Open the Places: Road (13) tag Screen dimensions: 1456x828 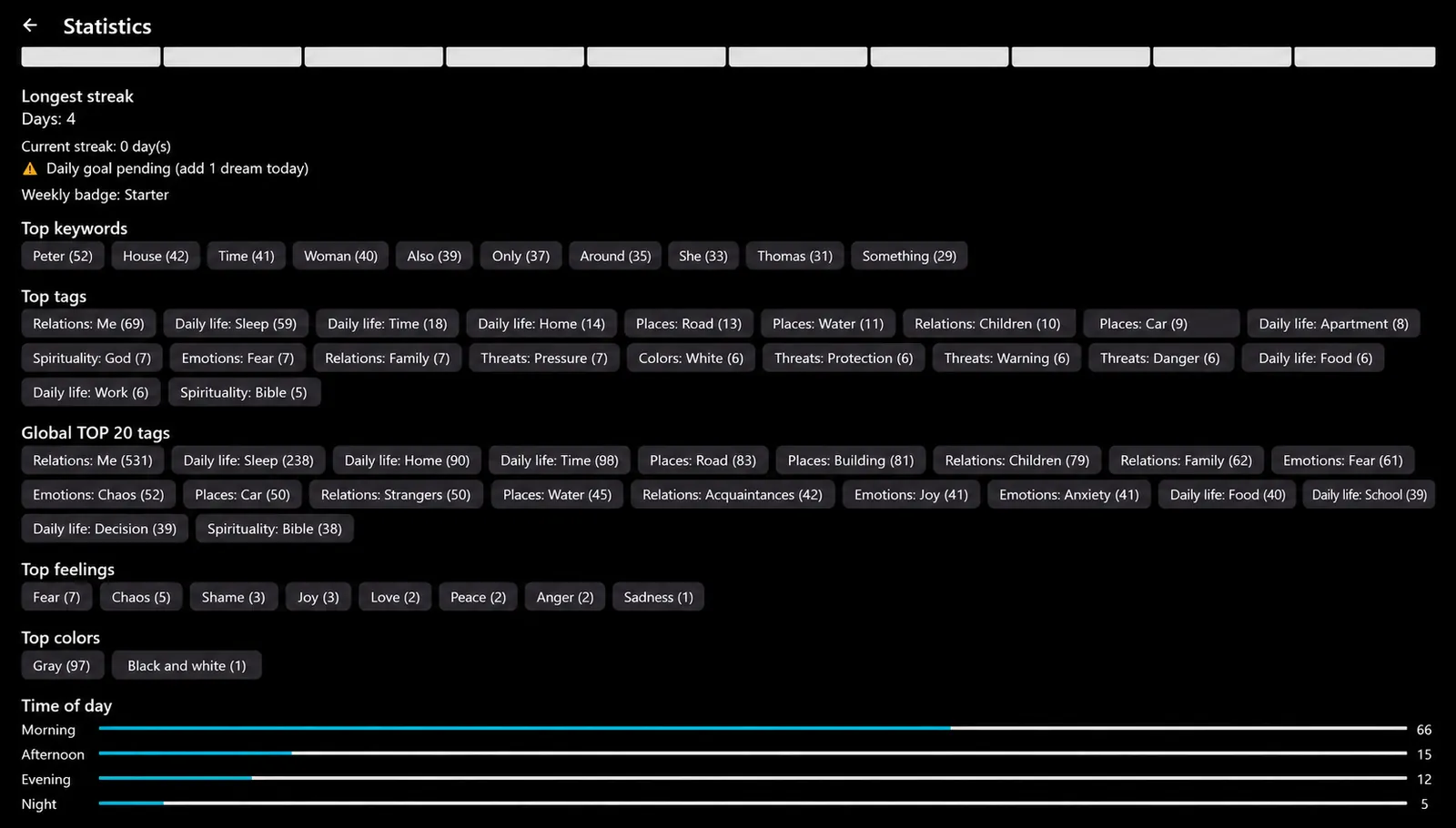689,324
